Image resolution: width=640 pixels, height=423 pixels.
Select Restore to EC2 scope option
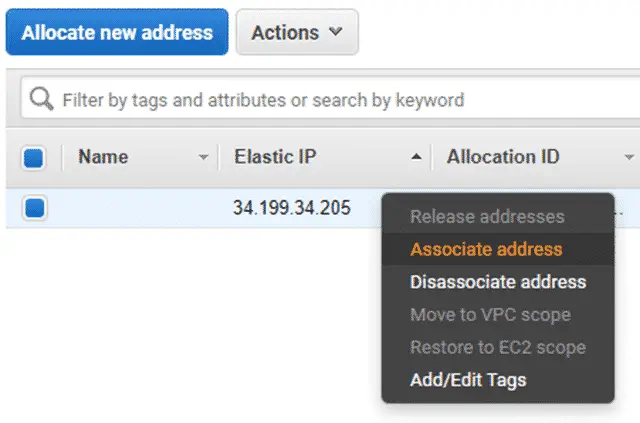pyautogui.click(x=498, y=347)
